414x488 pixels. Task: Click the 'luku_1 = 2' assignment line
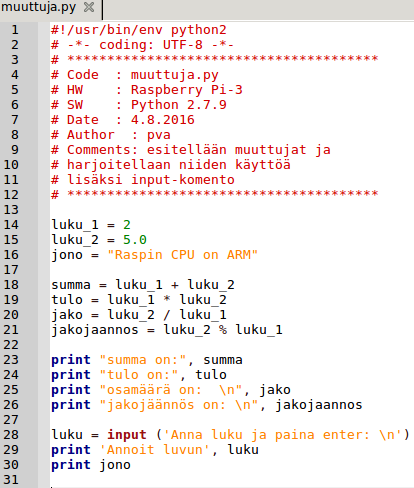pos(91,225)
